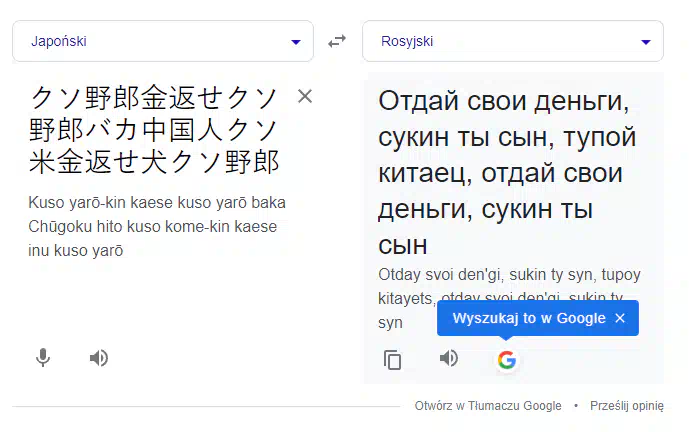
Task: Start voice input with the microphone
Action: [x=43, y=358]
